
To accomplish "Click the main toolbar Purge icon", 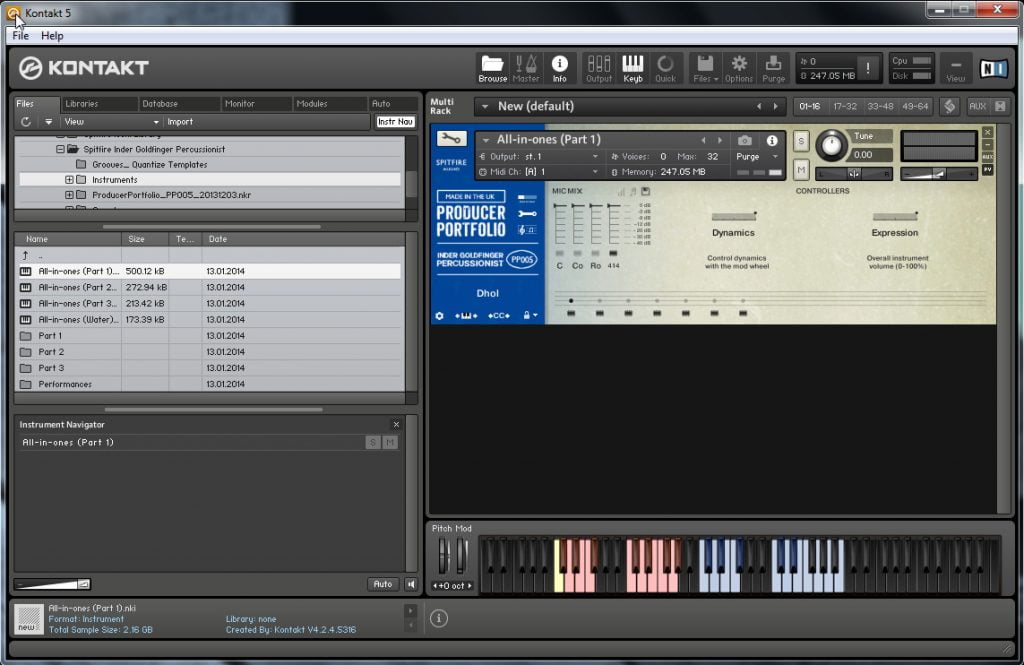I will tap(773, 69).
